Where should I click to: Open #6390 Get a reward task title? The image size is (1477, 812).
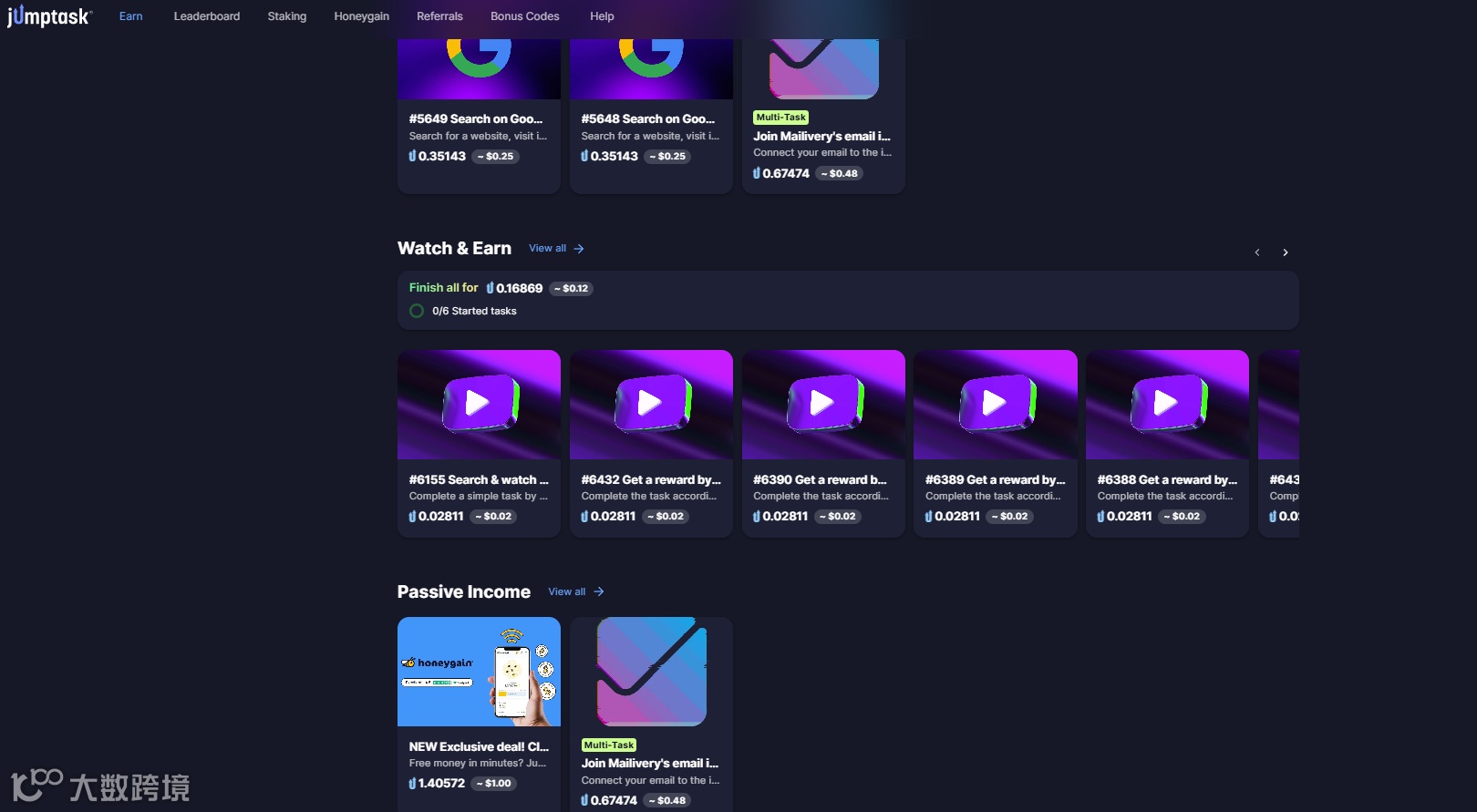(820, 479)
